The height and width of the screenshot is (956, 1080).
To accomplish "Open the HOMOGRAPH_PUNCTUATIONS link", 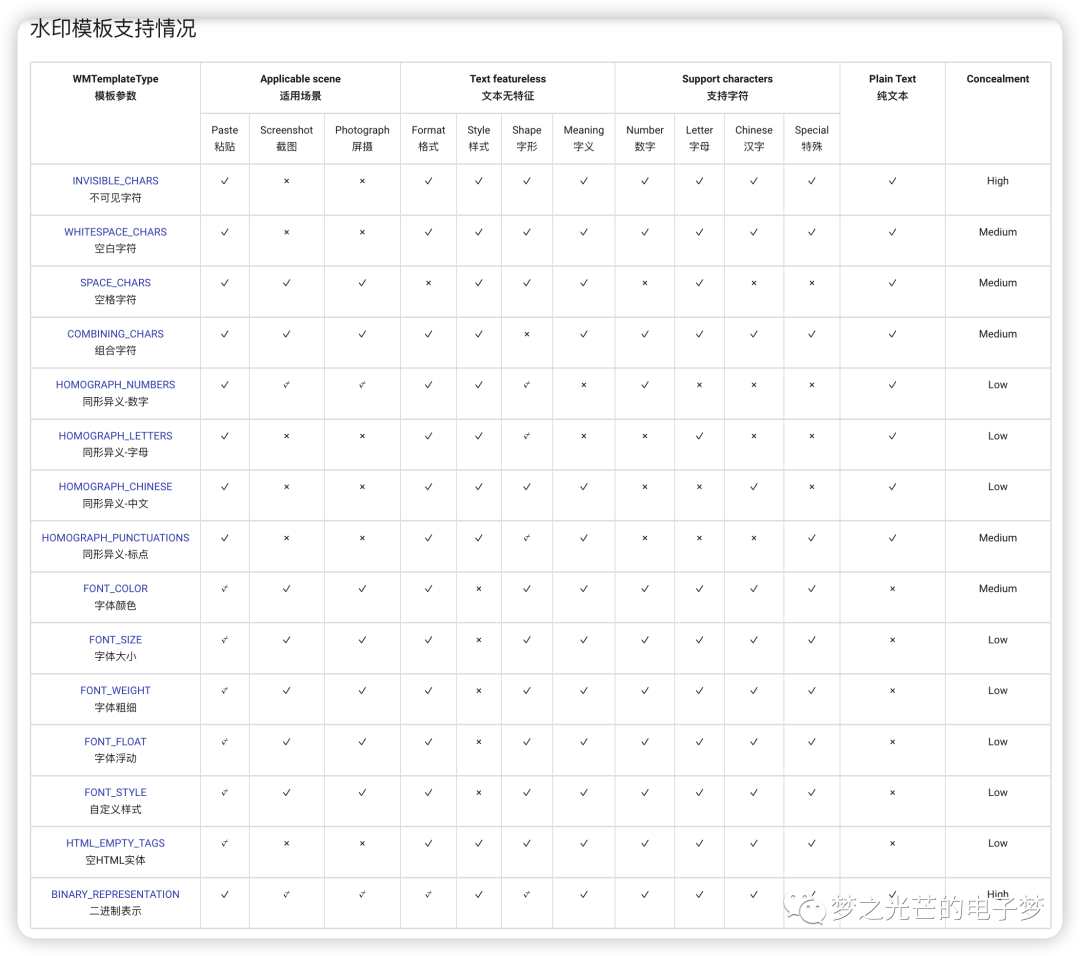I will pos(115,538).
